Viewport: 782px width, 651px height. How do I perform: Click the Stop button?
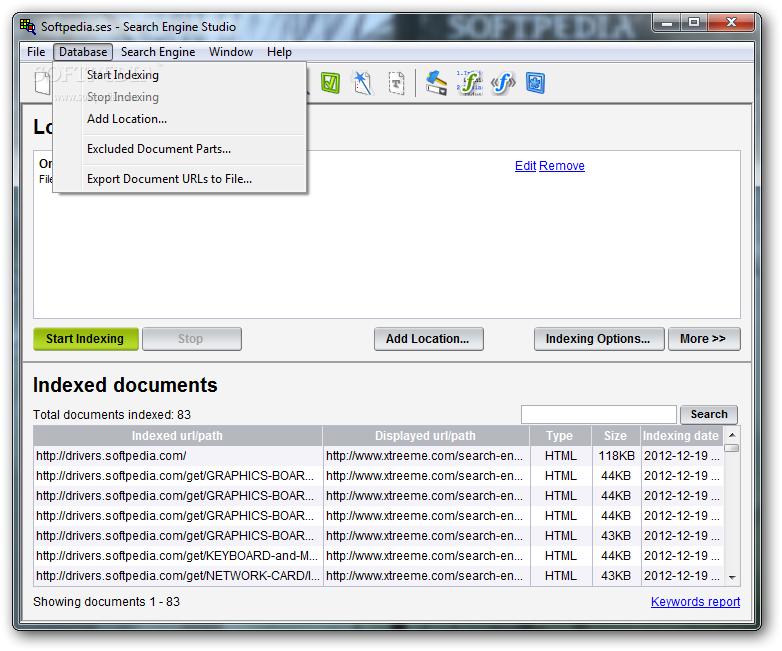point(192,339)
